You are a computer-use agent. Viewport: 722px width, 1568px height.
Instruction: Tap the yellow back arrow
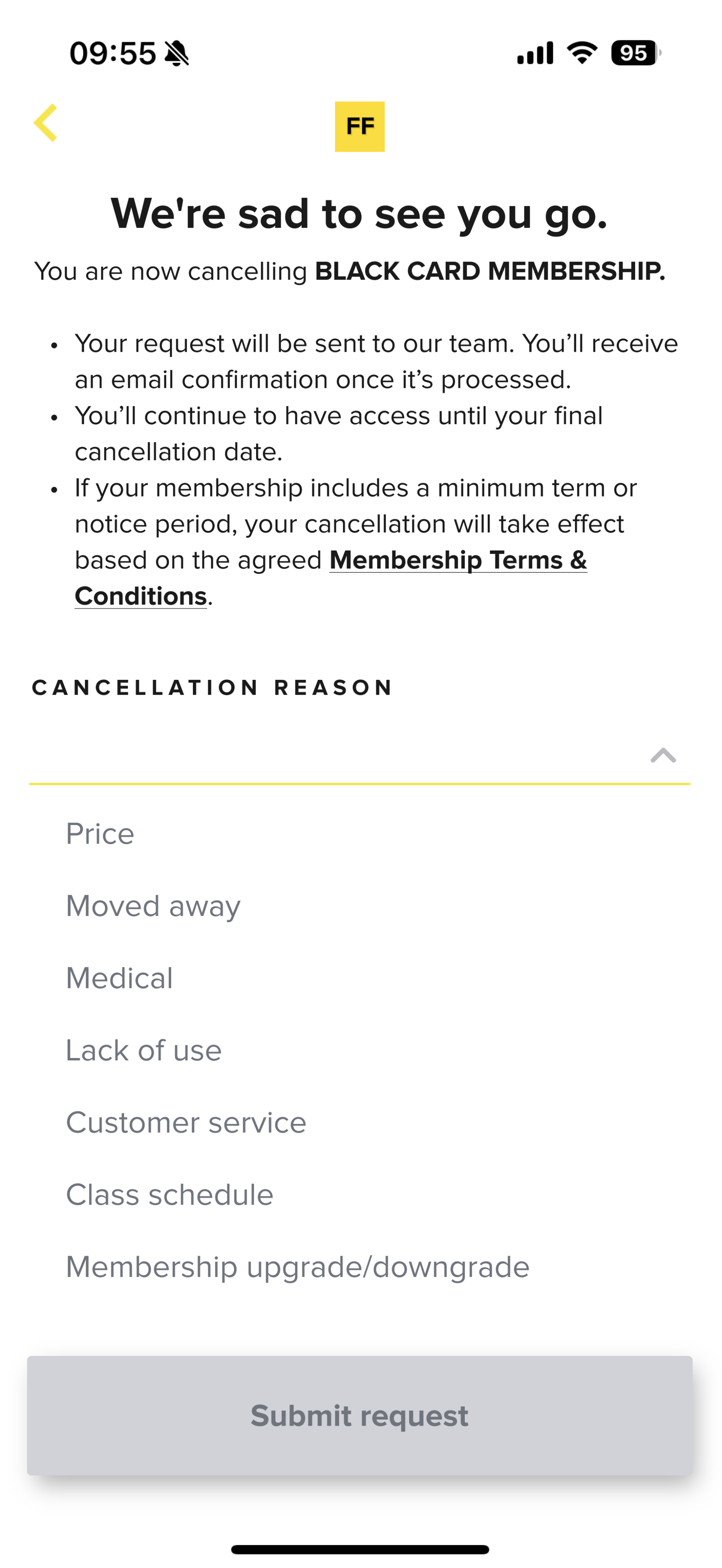click(46, 122)
